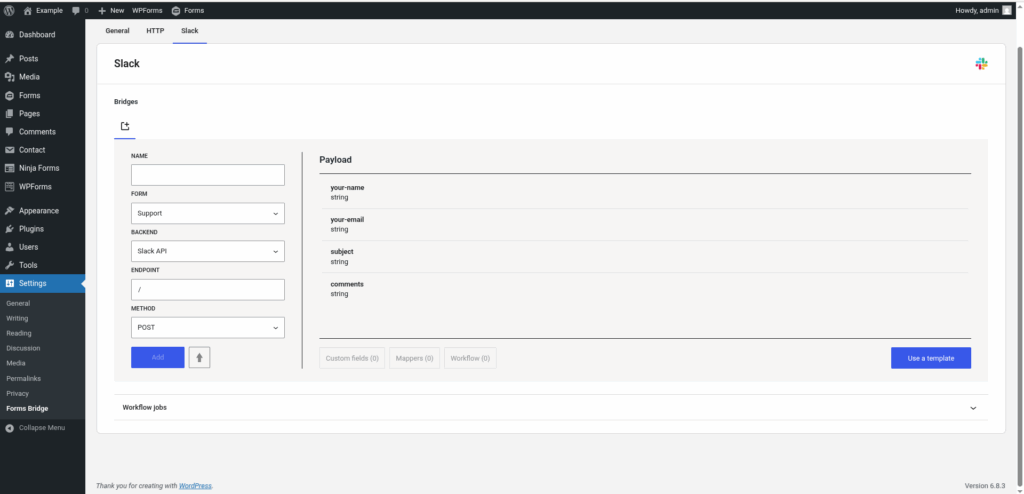Open Privacy settings submenu item

click(18, 393)
